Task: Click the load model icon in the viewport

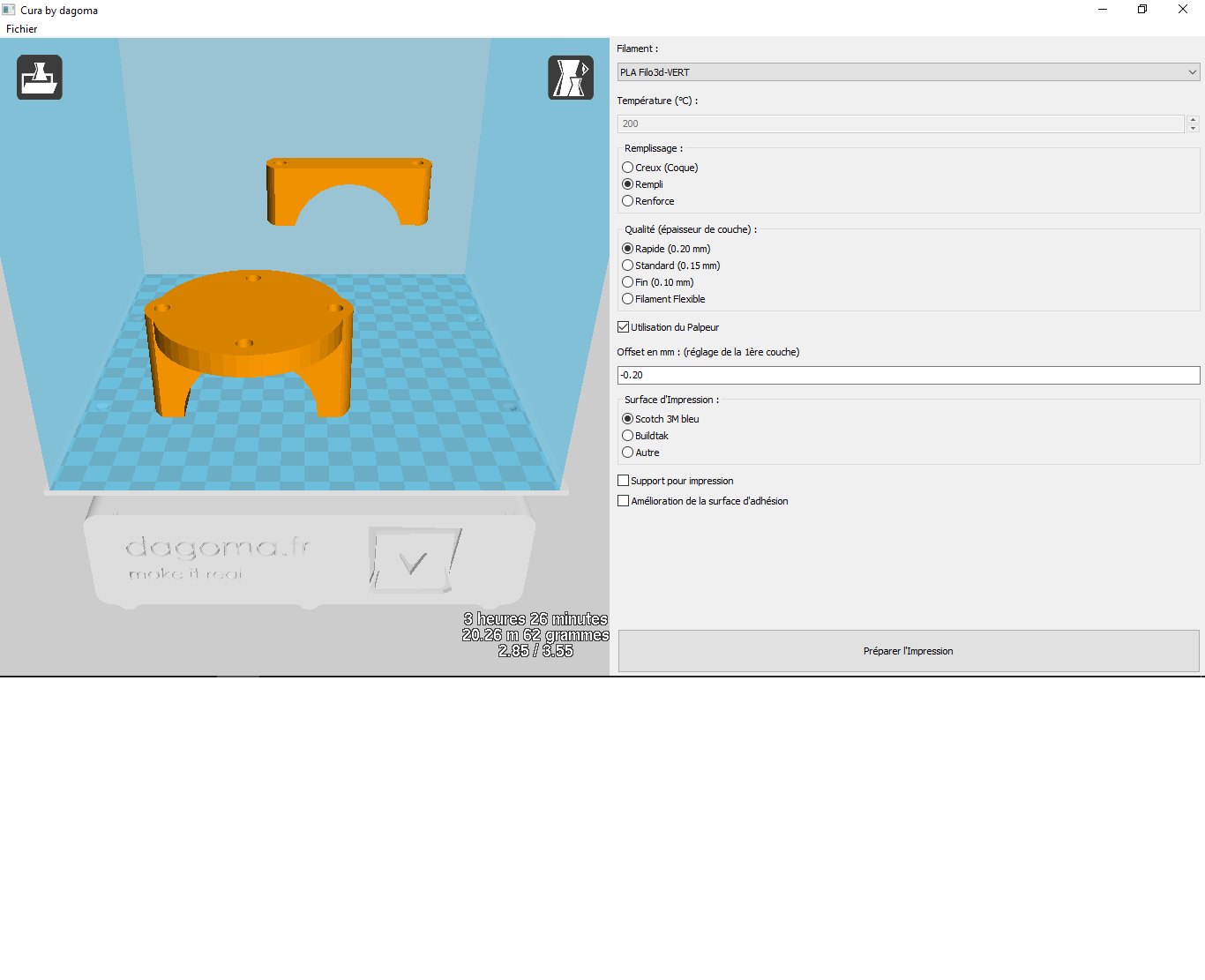Action: coord(40,77)
